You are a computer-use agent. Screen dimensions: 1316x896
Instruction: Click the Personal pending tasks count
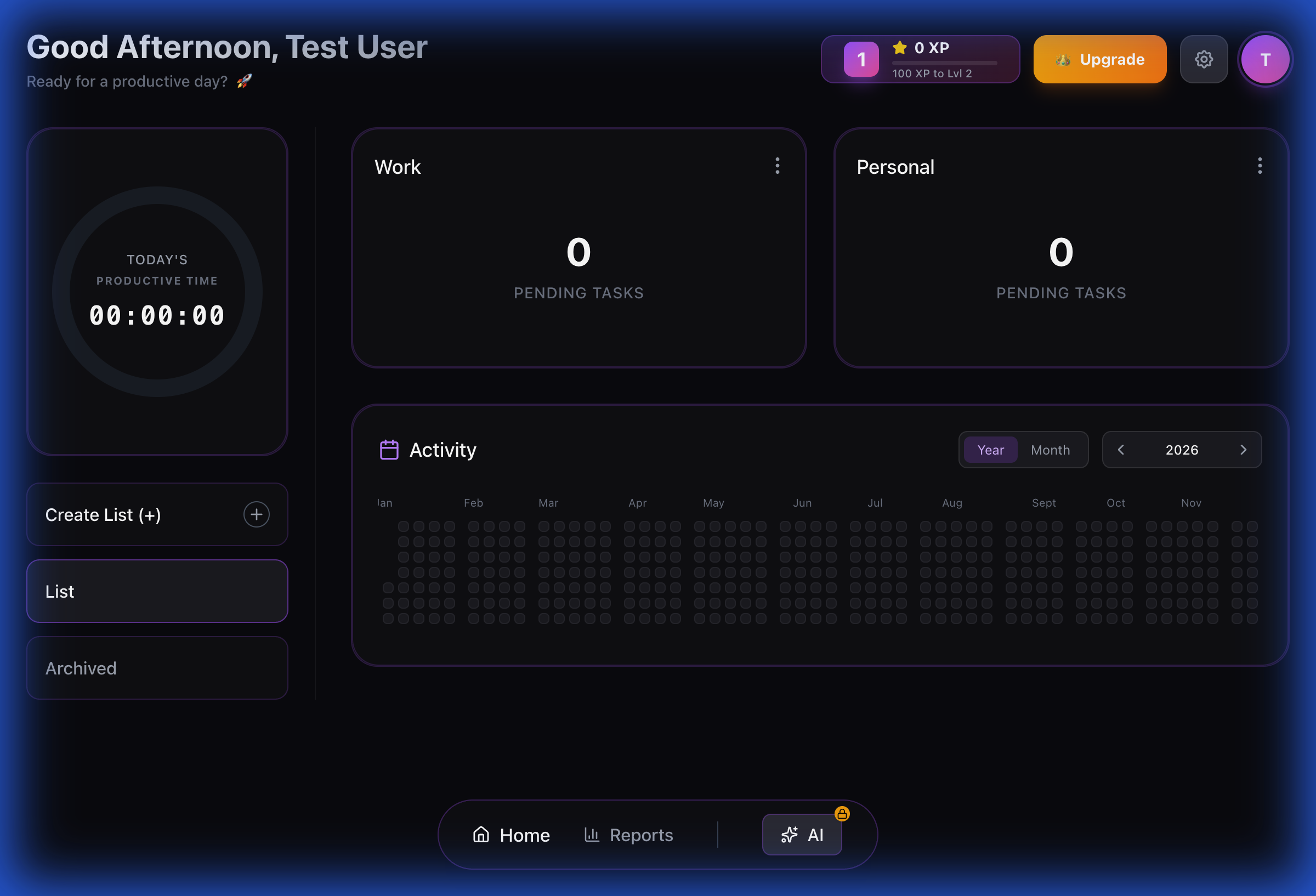[1061, 252]
